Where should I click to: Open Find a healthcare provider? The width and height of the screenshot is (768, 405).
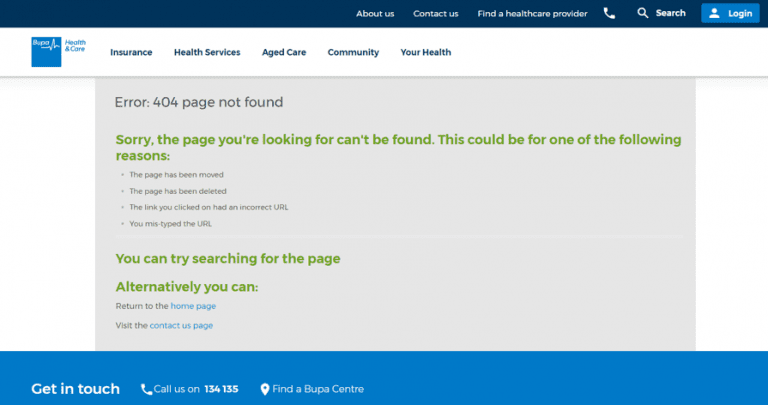[532, 14]
